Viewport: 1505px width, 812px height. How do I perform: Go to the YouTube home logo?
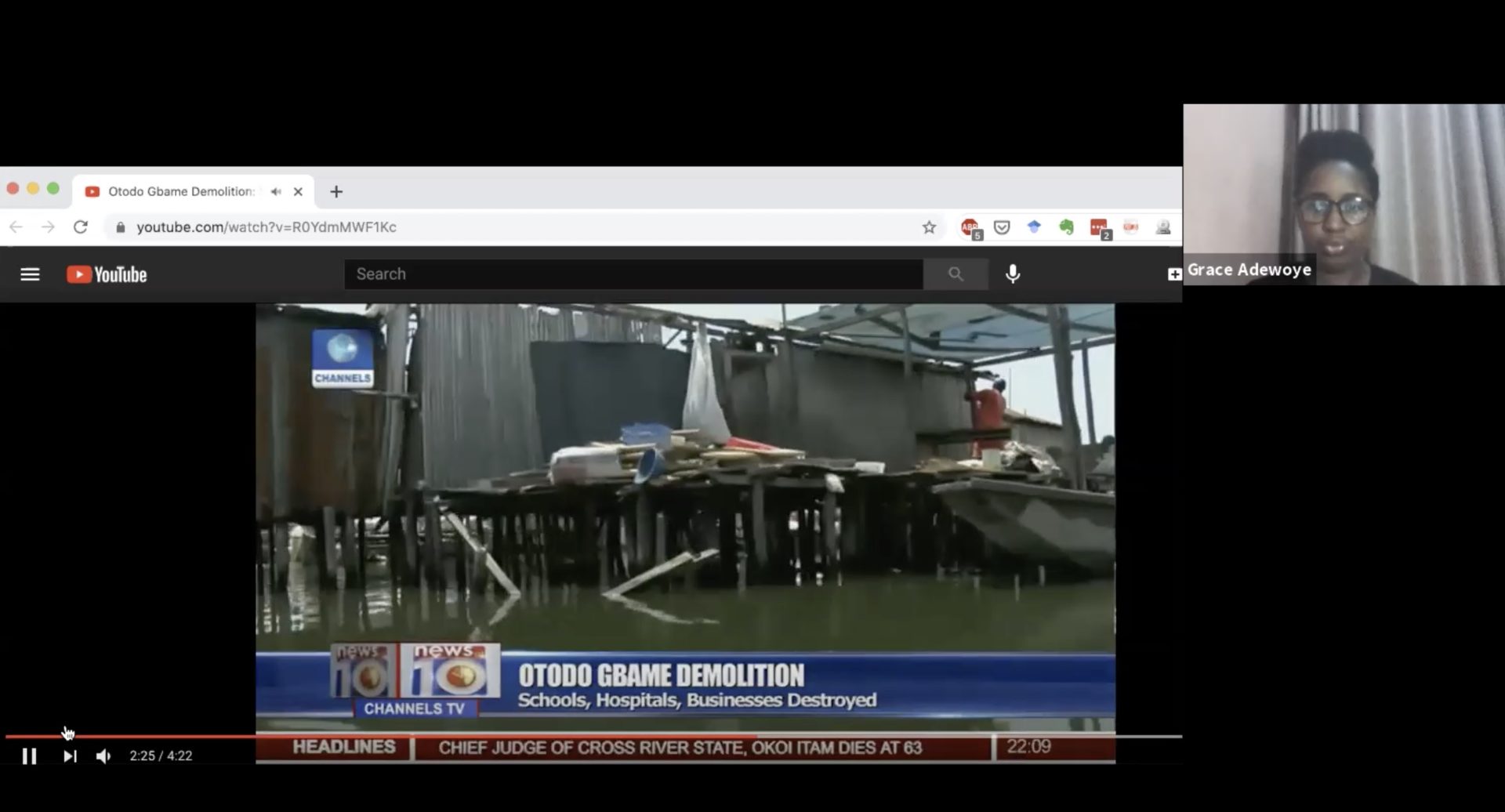pyautogui.click(x=107, y=274)
